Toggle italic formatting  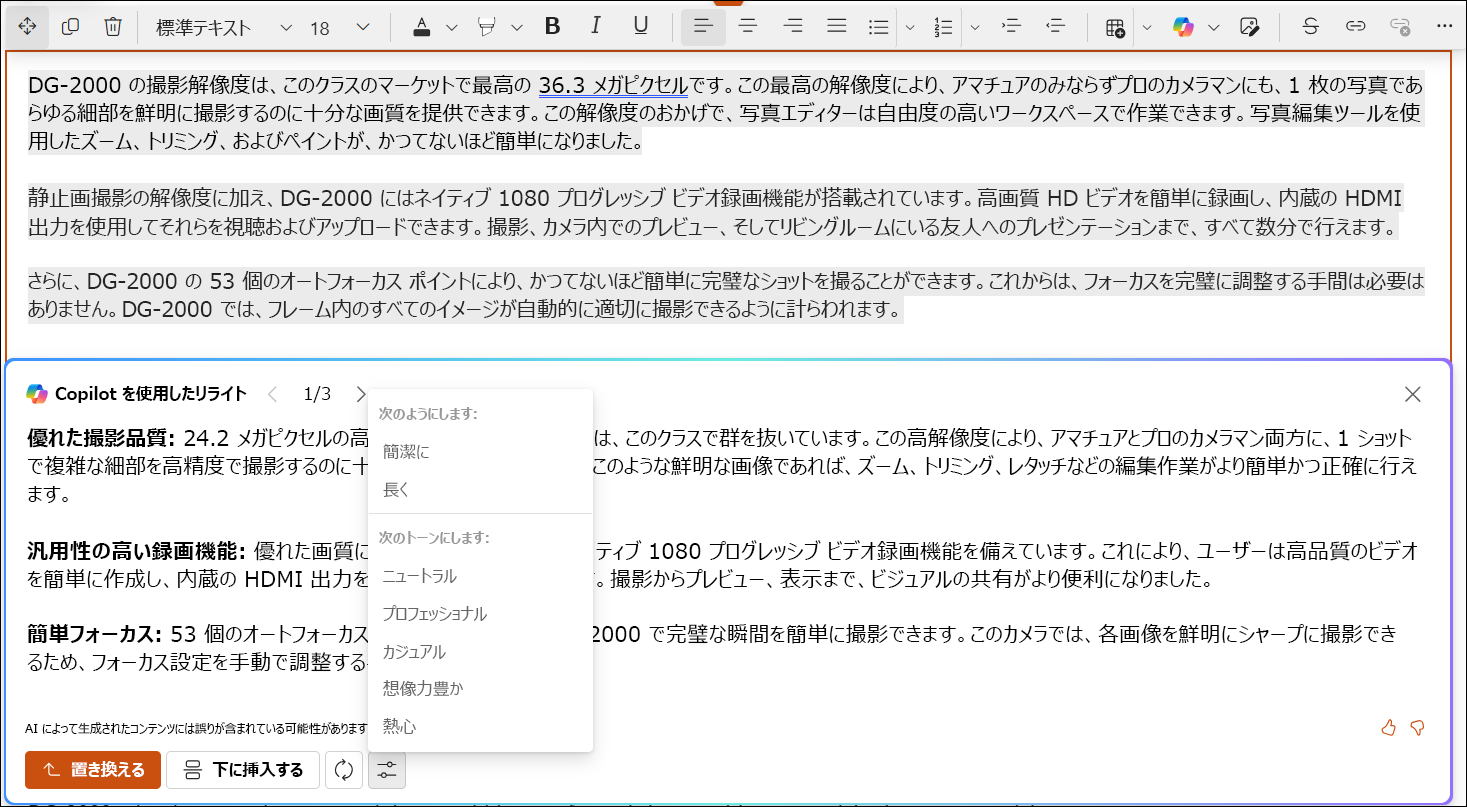pos(597,27)
